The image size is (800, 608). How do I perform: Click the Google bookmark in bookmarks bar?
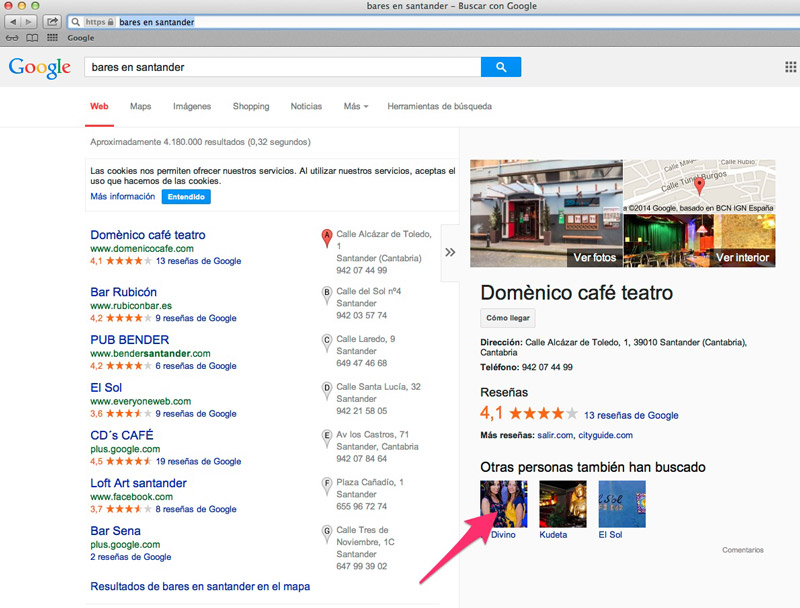tap(81, 38)
